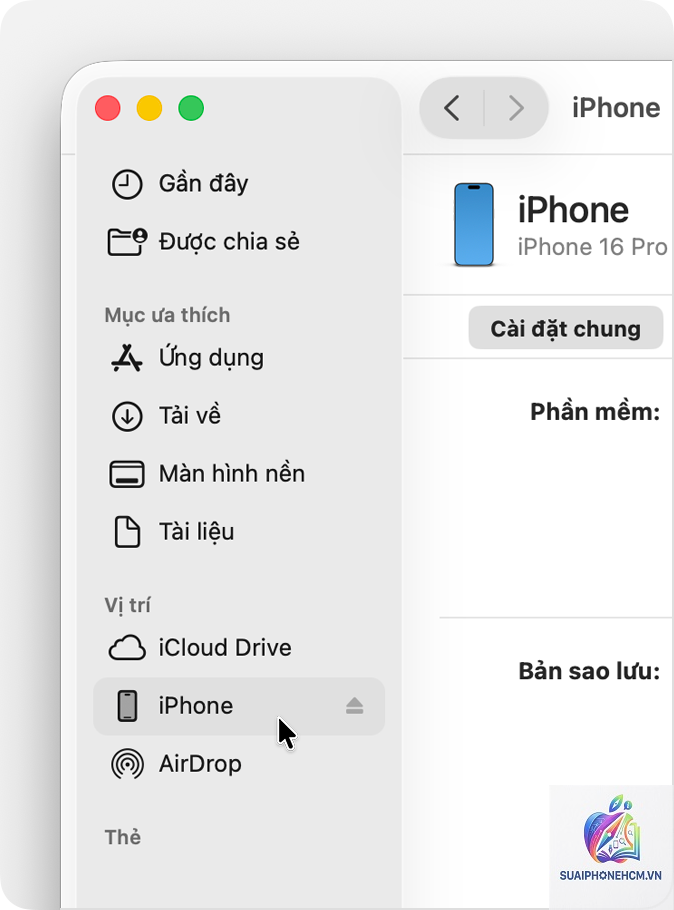Image resolution: width=674 pixels, height=910 pixels.
Task: Open the Gần đây clock icon
Action: click(x=127, y=184)
